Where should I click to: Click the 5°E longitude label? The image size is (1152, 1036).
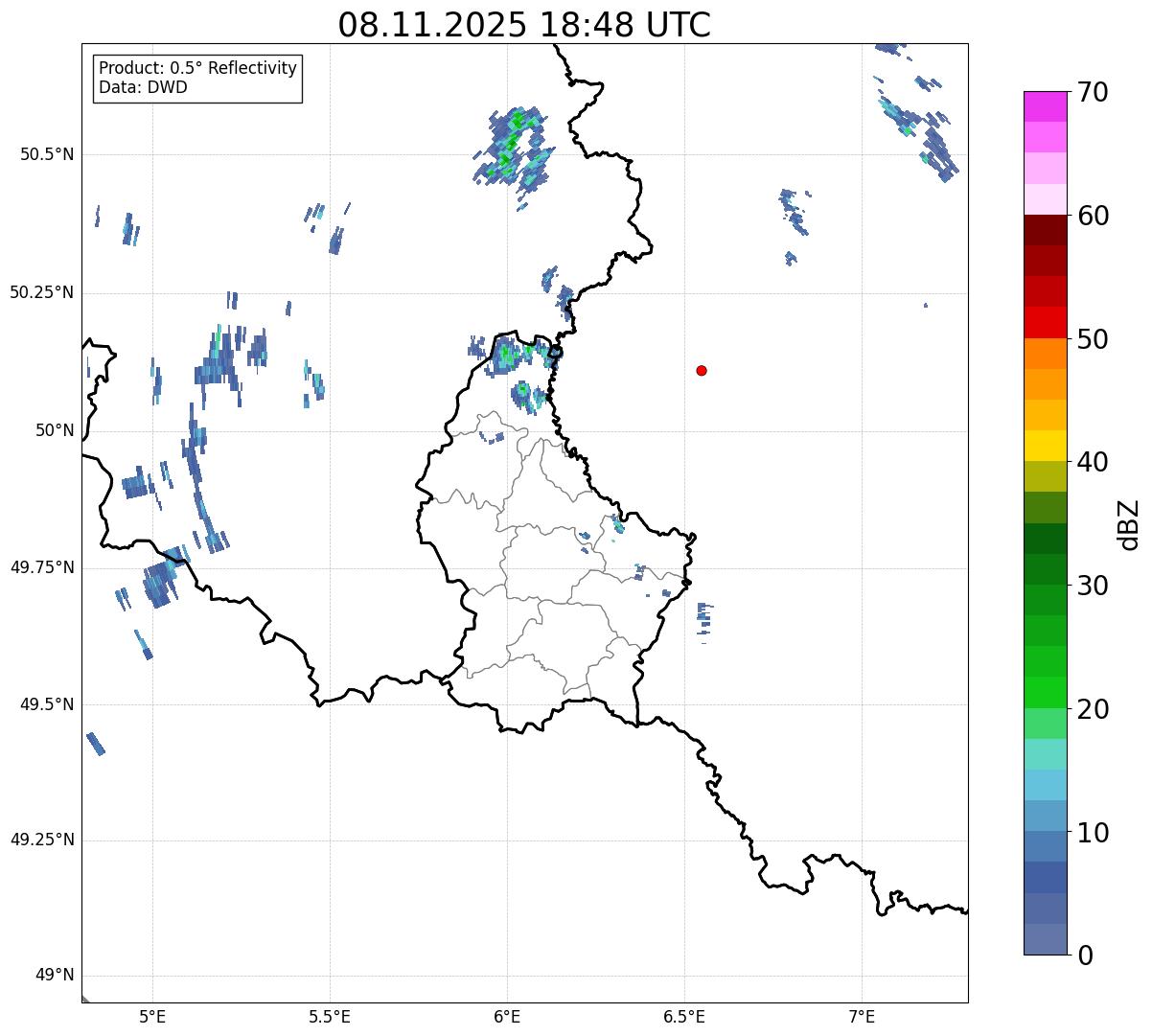152,1016
